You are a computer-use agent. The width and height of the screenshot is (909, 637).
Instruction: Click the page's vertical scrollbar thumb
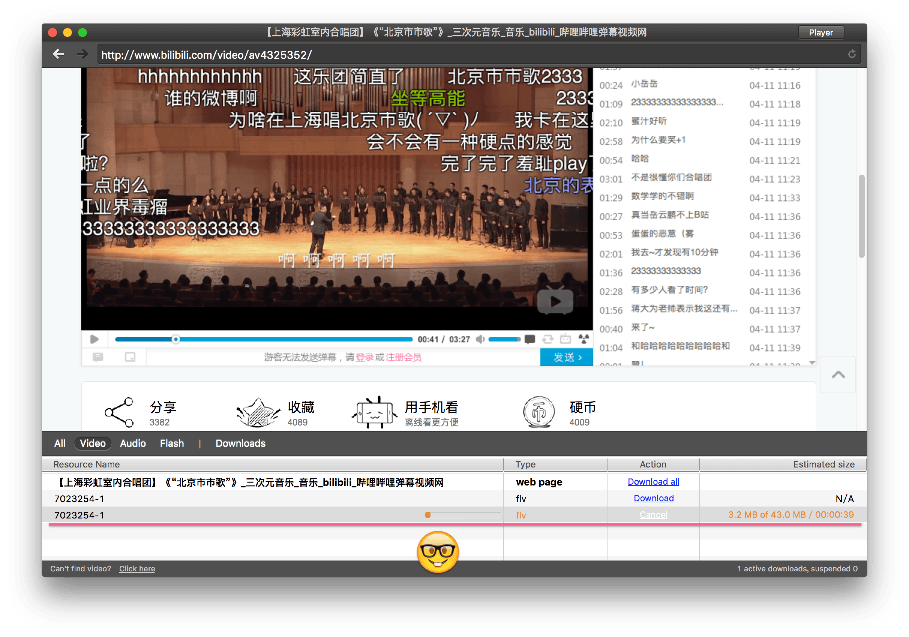tap(861, 216)
